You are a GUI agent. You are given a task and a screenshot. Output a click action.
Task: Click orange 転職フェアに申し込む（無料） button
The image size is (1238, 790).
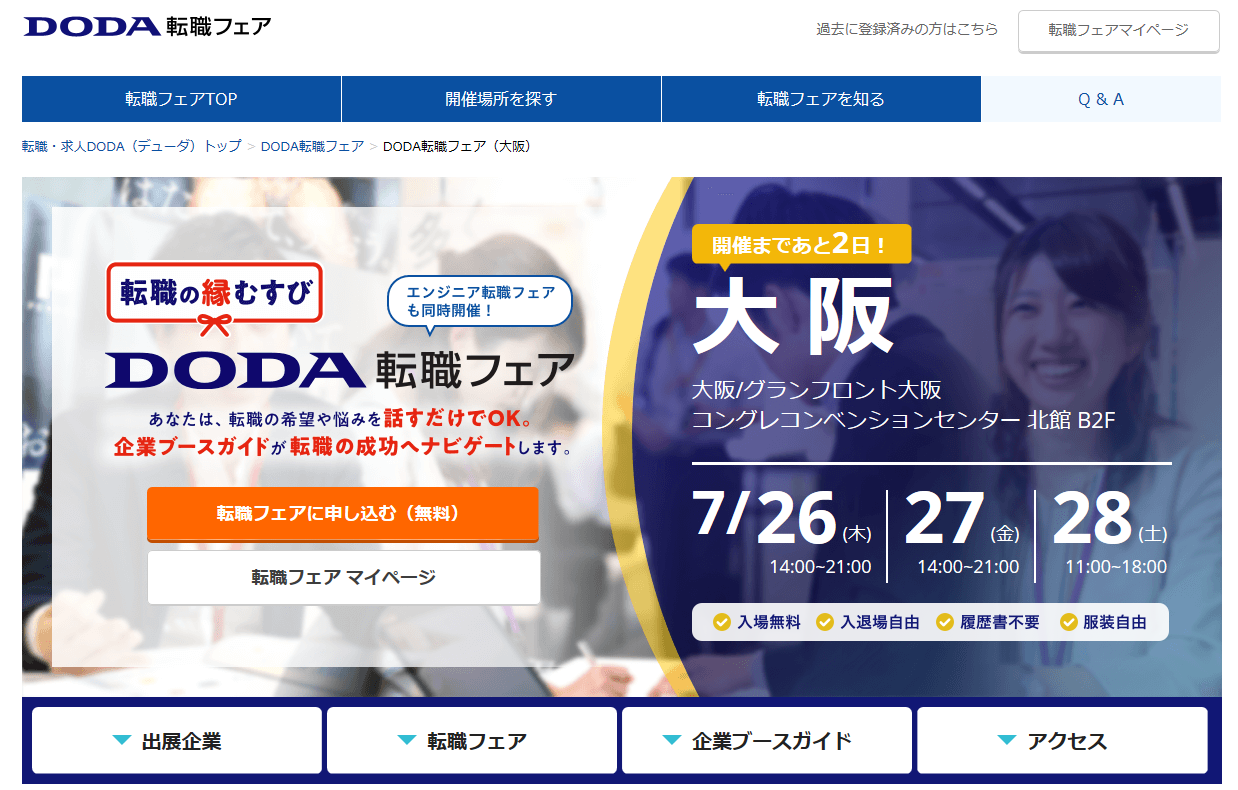point(342,514)
